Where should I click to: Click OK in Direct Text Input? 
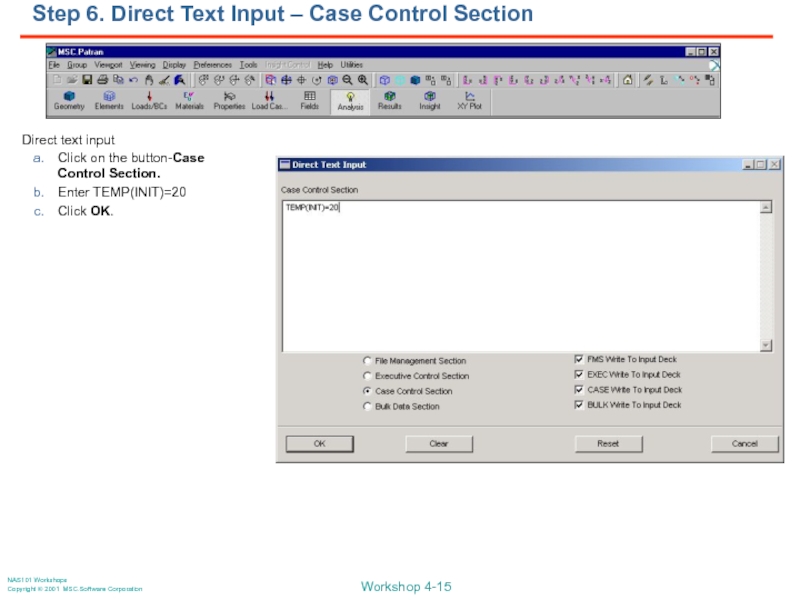319,444
